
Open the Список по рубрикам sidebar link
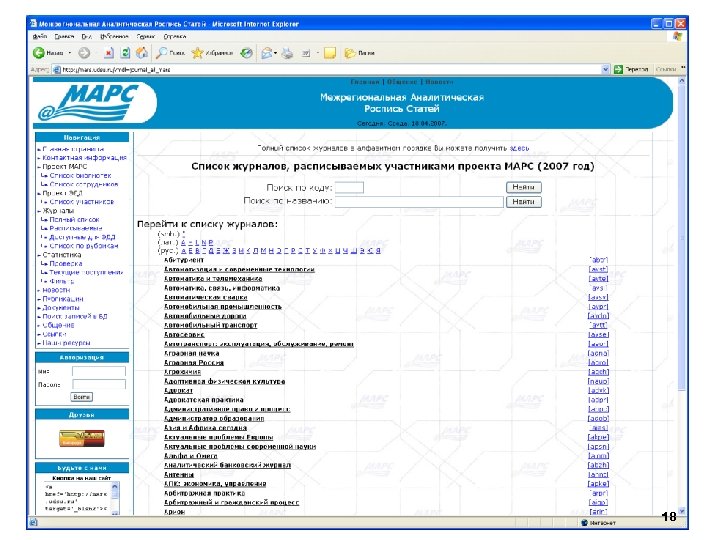[84, 246]
